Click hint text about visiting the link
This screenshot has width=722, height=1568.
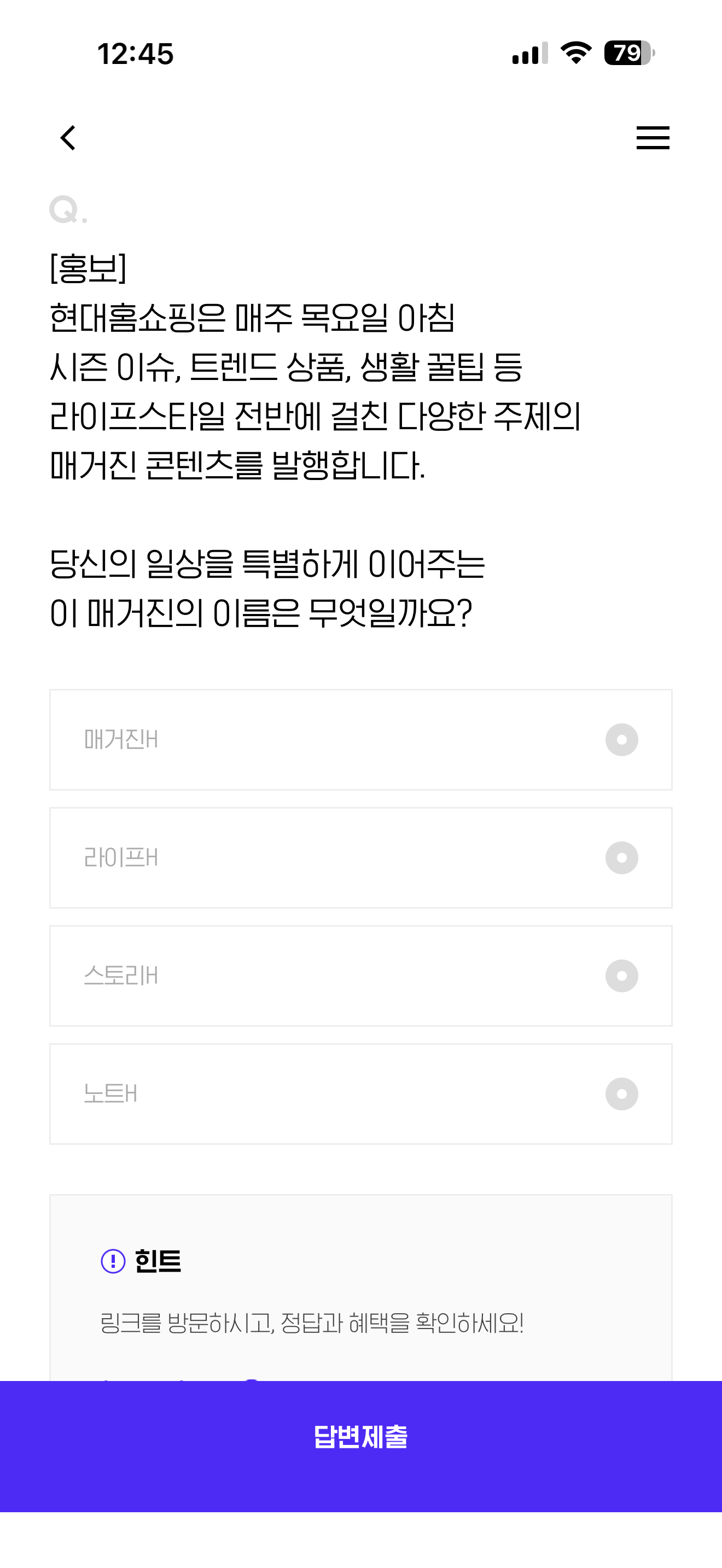point(312,1323)
